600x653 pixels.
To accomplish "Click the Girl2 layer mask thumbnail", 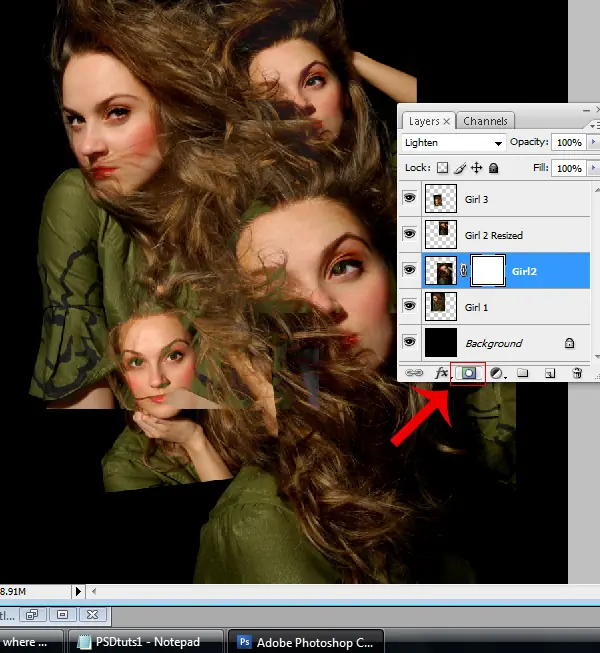I will tap(486, 270).
